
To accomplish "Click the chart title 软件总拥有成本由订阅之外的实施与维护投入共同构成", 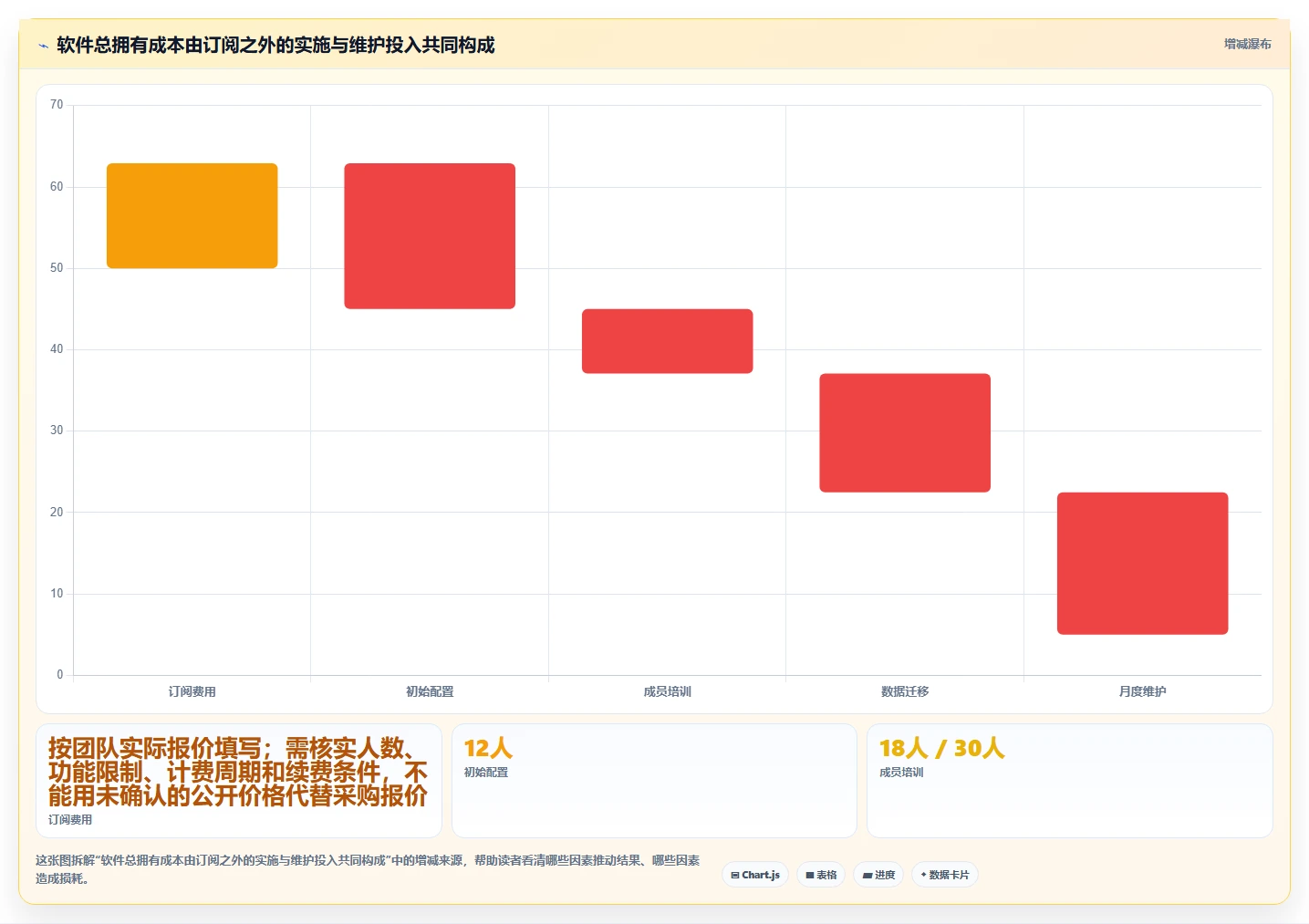I will pyautogui.click(x=275, y=45).
